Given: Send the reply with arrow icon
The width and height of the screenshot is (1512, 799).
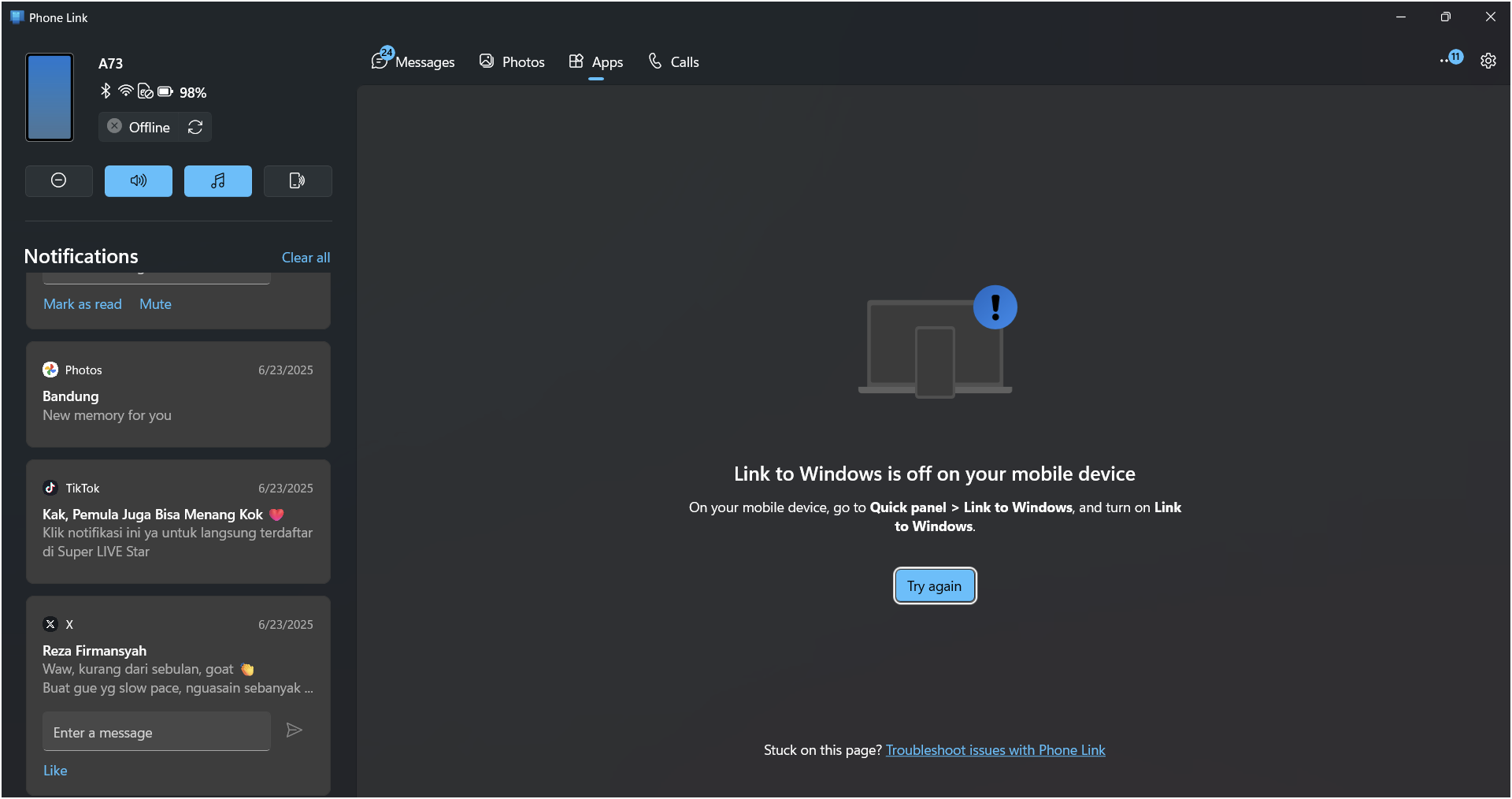Looking at the screenshot, I should click(x=295, y=730).
